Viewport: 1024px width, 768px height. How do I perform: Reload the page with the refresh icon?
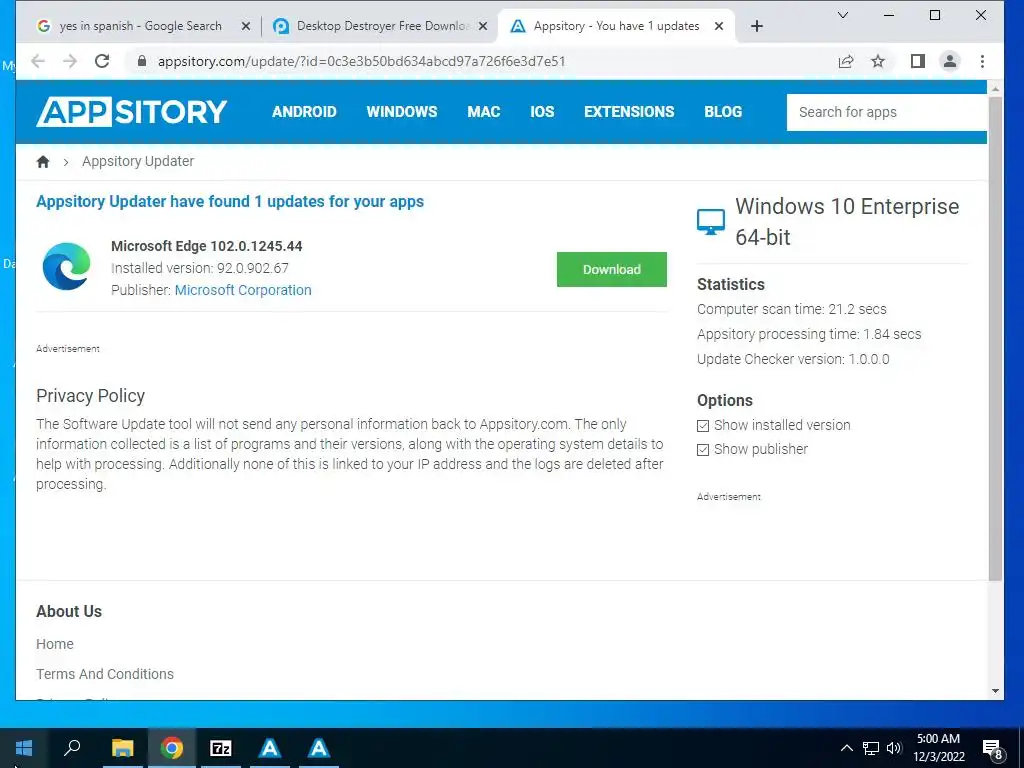(102, 61)
